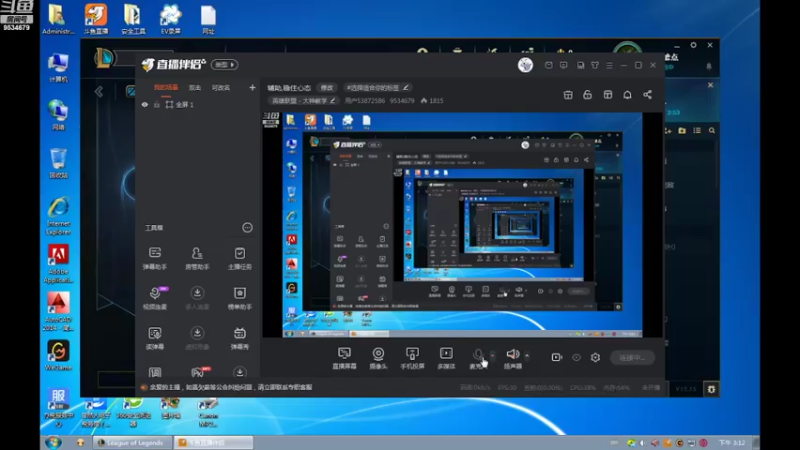Click the share icon in top-right toolbar
This screenshot has height=450, width=800.
point(647,95)
